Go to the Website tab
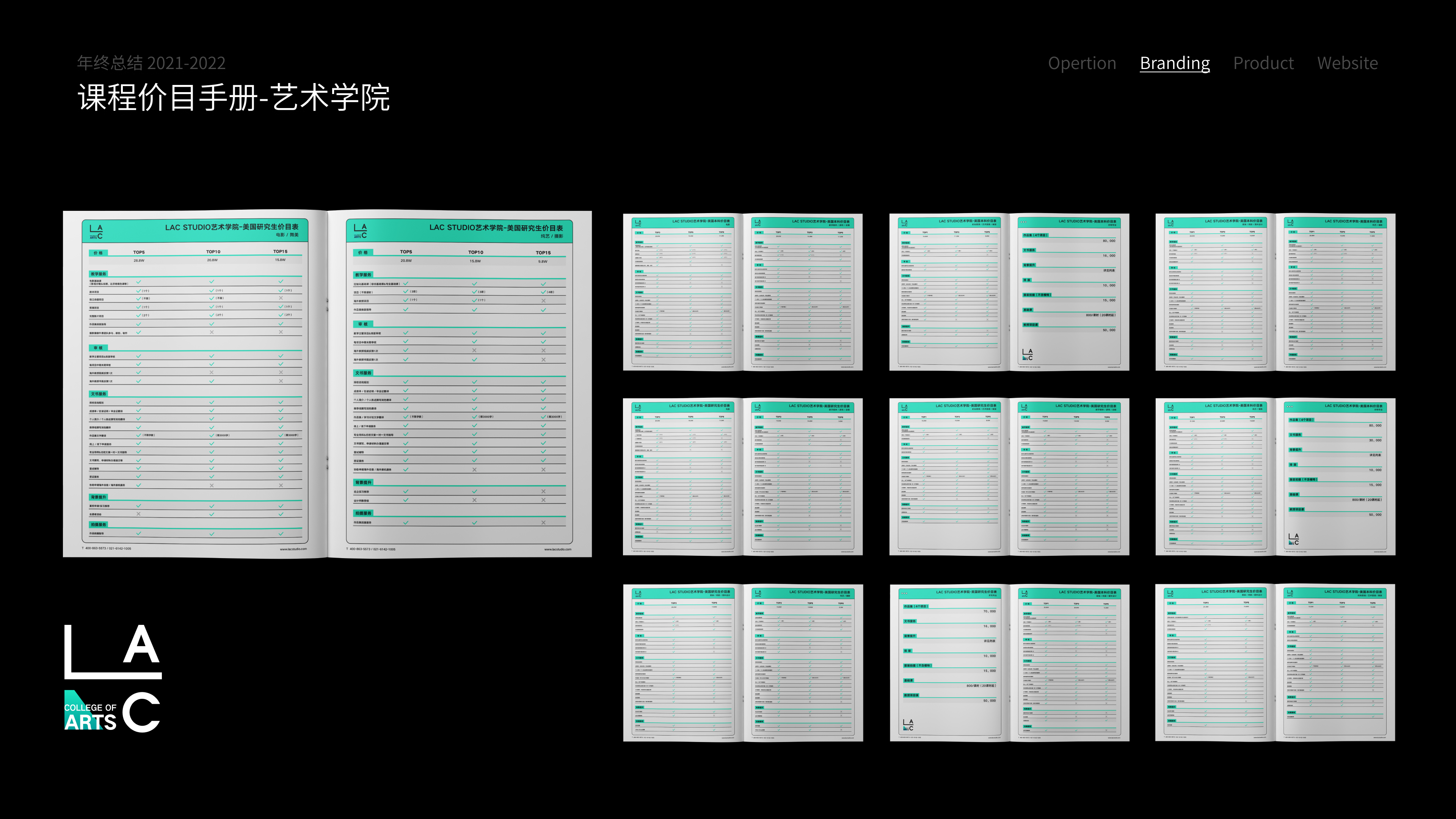 tap(1348, 63)
